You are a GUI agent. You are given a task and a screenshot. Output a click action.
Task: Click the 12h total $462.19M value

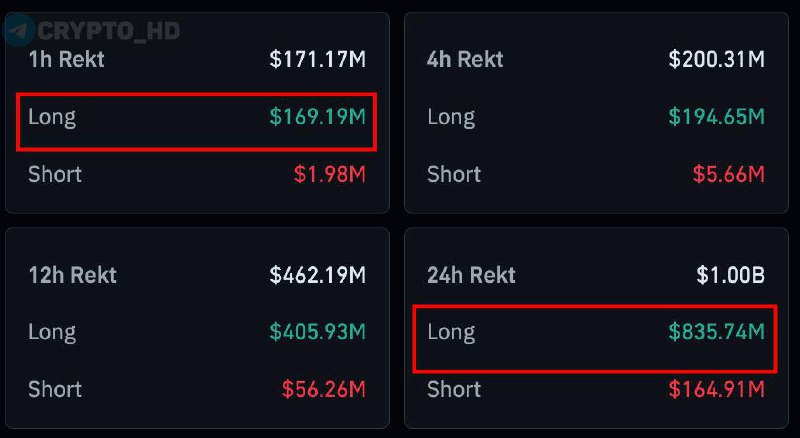click(x=317, y=275)
